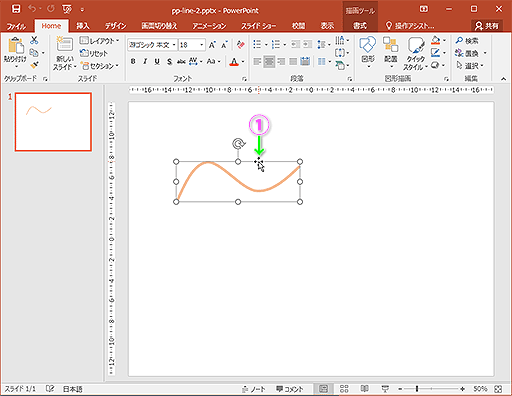512x396 pixels.
Task: Clear all formatting eraser icon
Action: point(240,45)
